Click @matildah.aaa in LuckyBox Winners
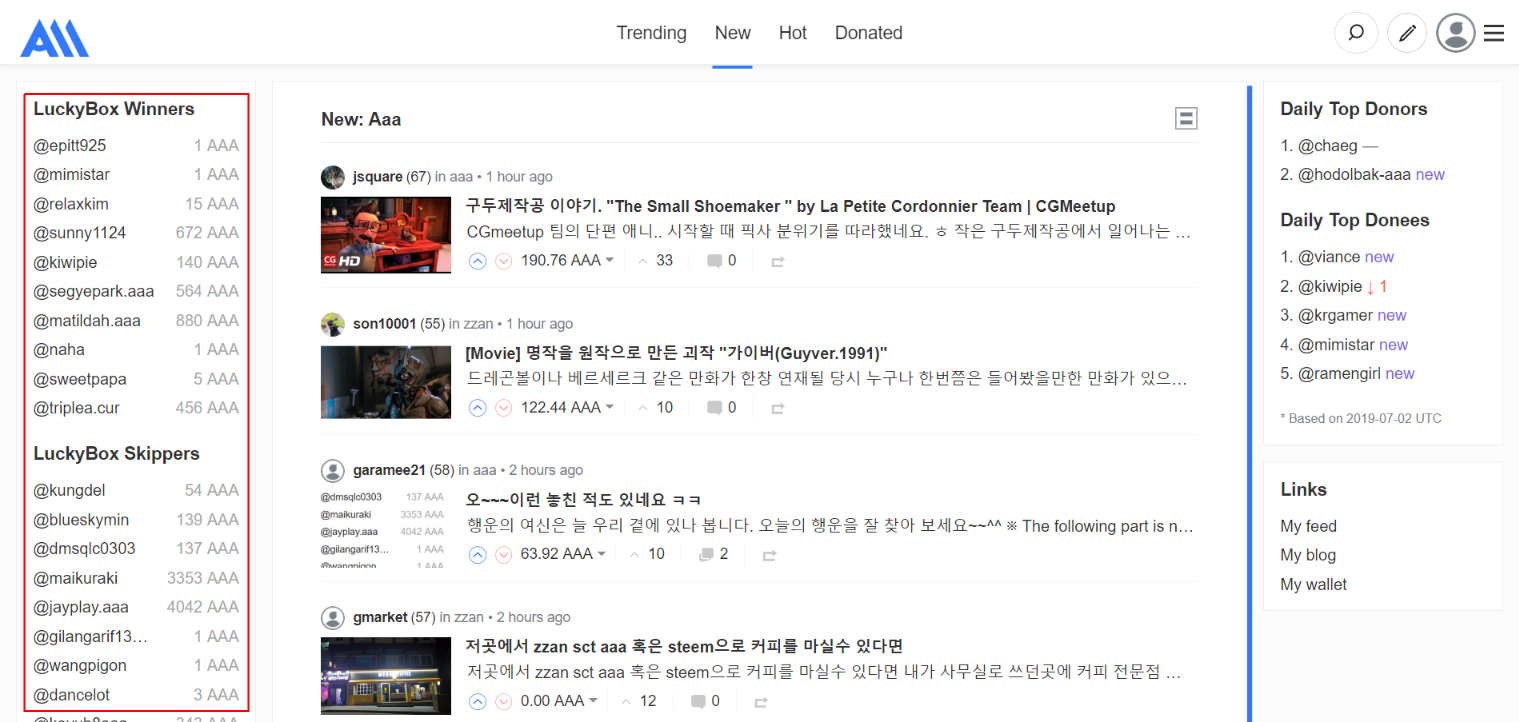The image size is (1519, 722). coord(87,321)
